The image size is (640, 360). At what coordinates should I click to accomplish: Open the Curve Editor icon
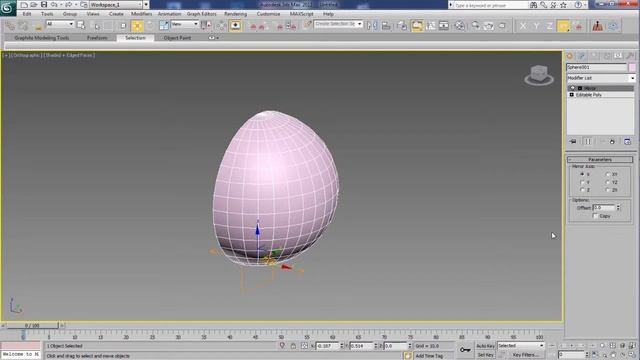431,26
